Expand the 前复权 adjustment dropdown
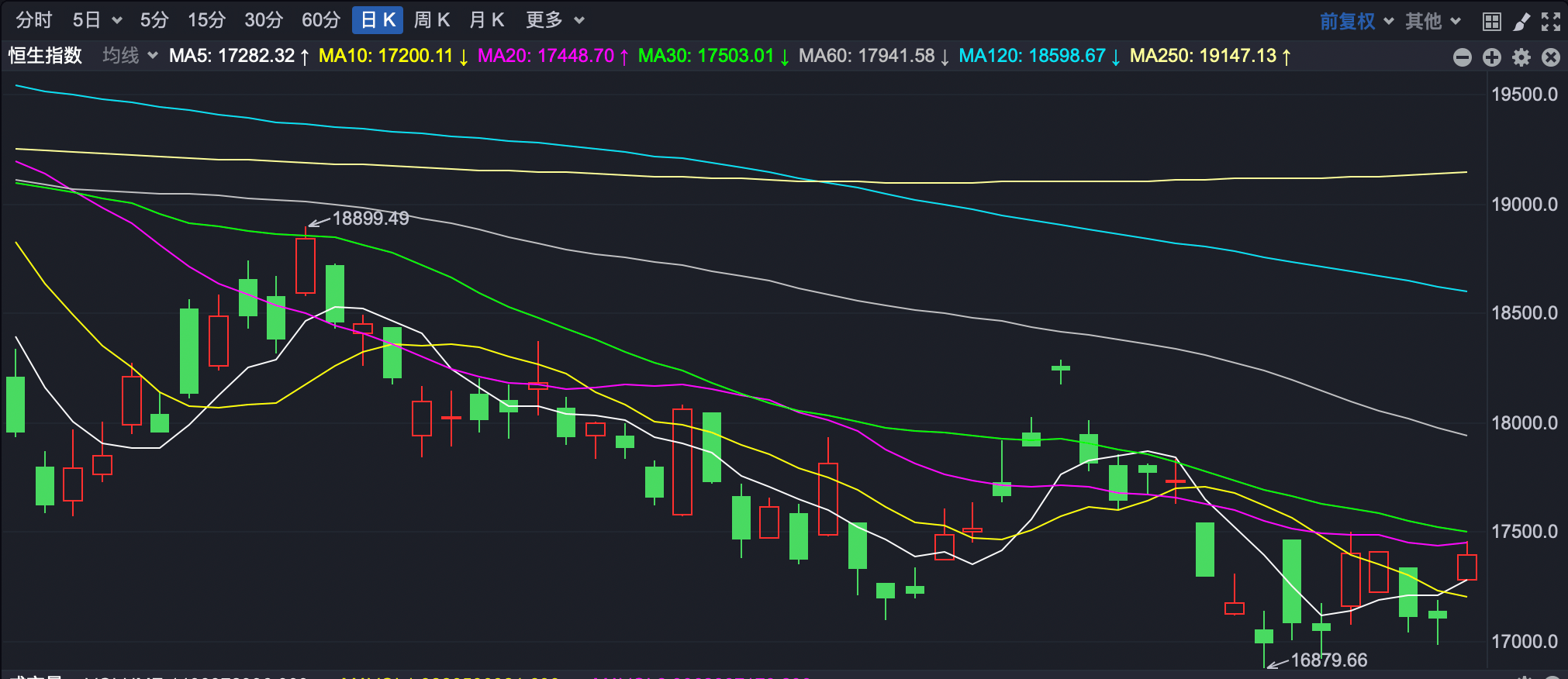This screenshot has width=1568, height=679. (1356, 21)
